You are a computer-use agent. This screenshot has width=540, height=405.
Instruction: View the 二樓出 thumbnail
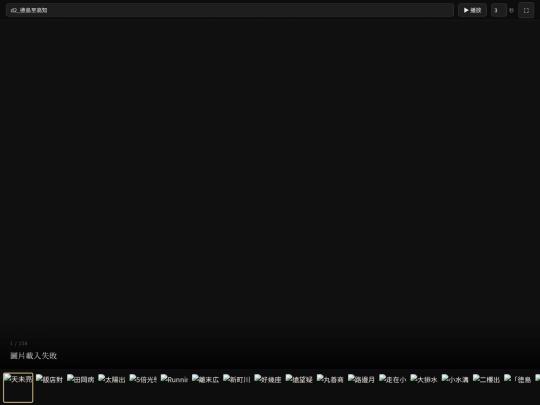pos(487,387)
